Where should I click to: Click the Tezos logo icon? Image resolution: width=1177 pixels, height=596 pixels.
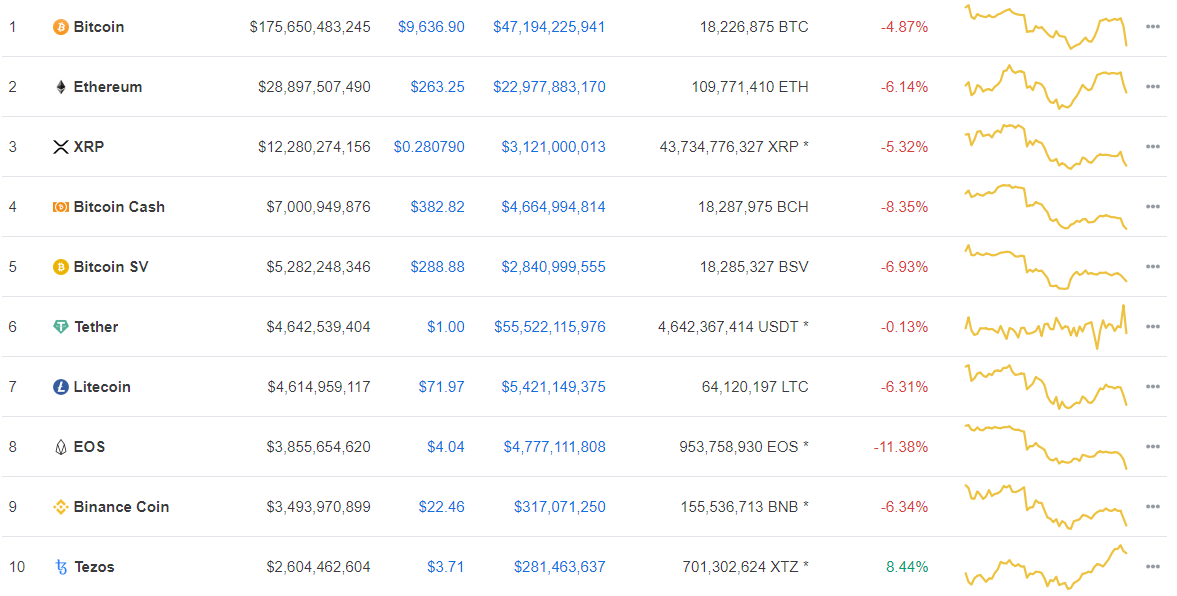(60, 566)
